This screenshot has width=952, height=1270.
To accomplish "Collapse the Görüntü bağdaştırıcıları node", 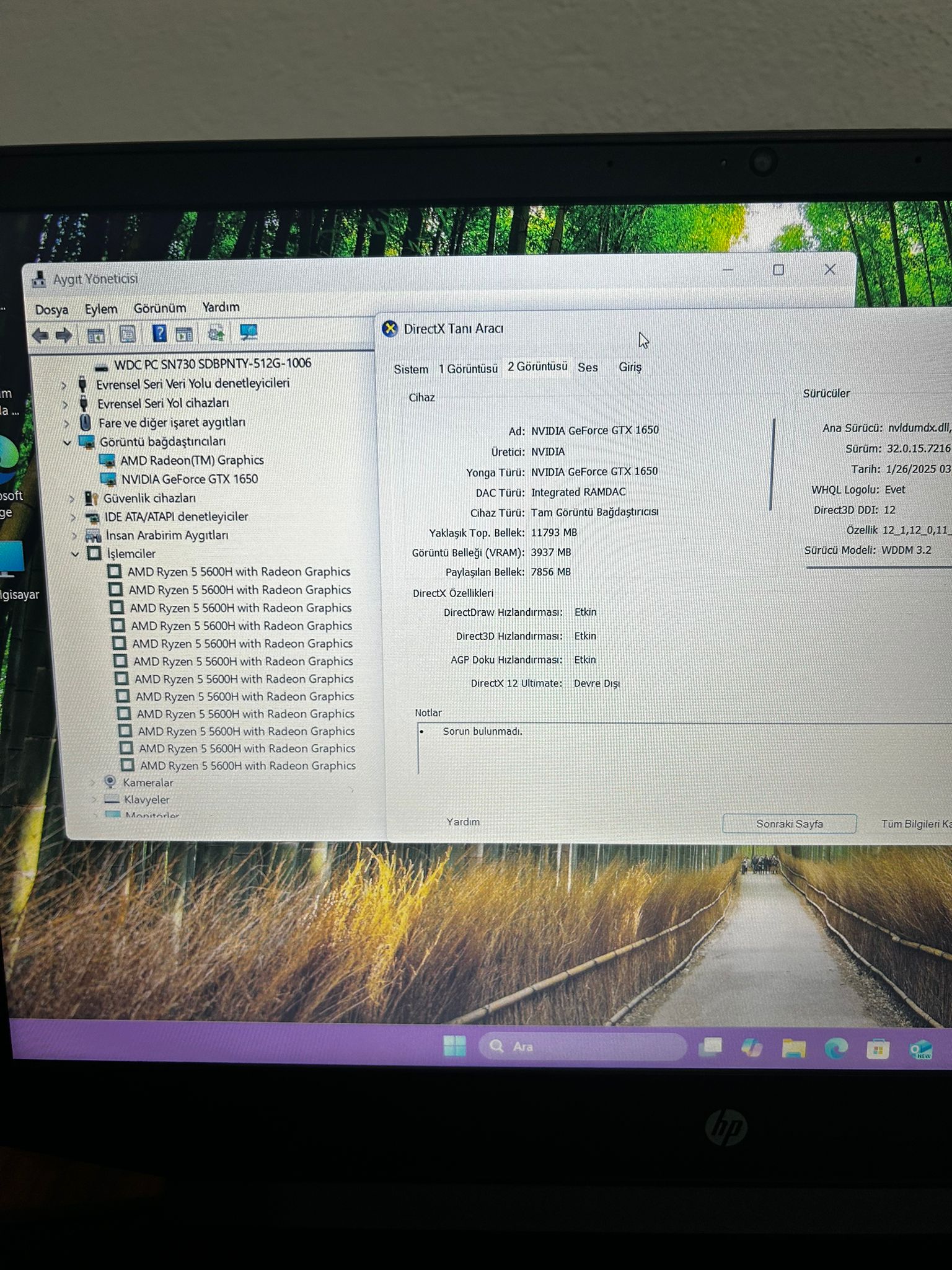I will (x=67, y=443).
